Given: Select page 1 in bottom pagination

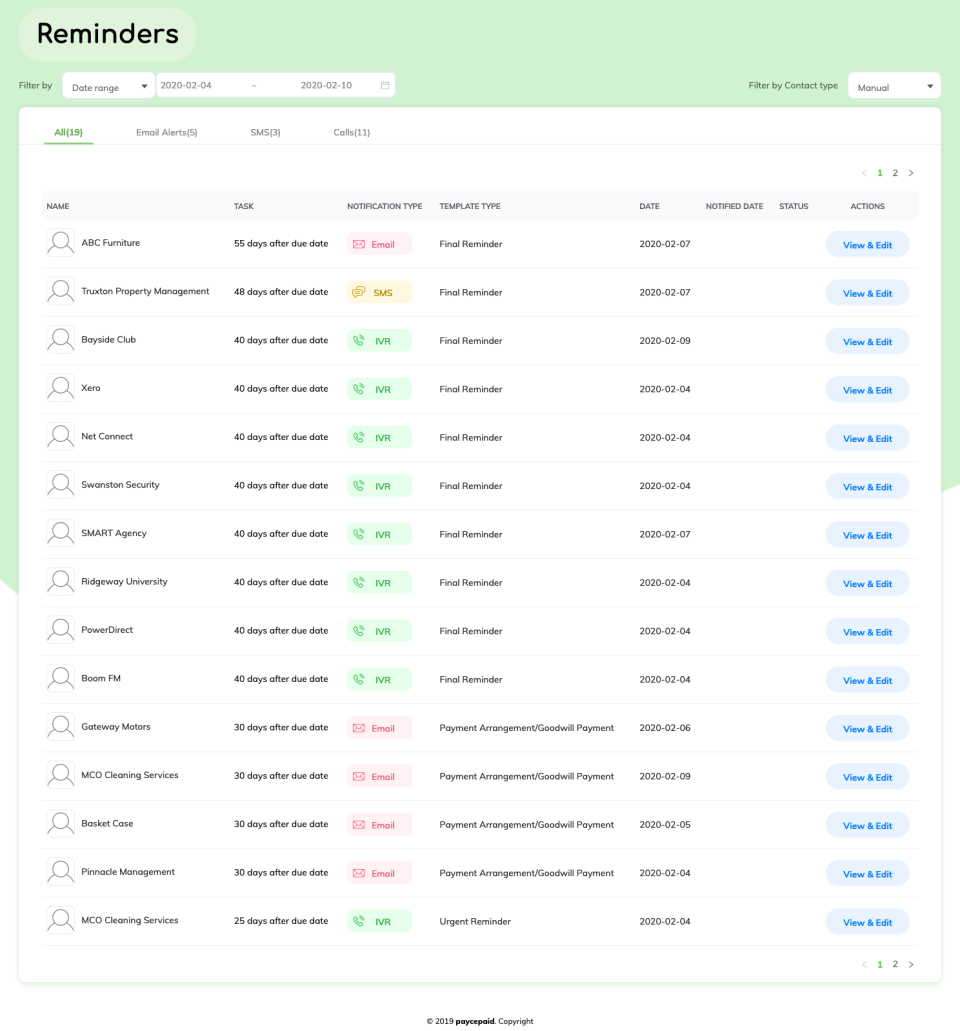Looking at the screenshot, I should pos(880,965).
